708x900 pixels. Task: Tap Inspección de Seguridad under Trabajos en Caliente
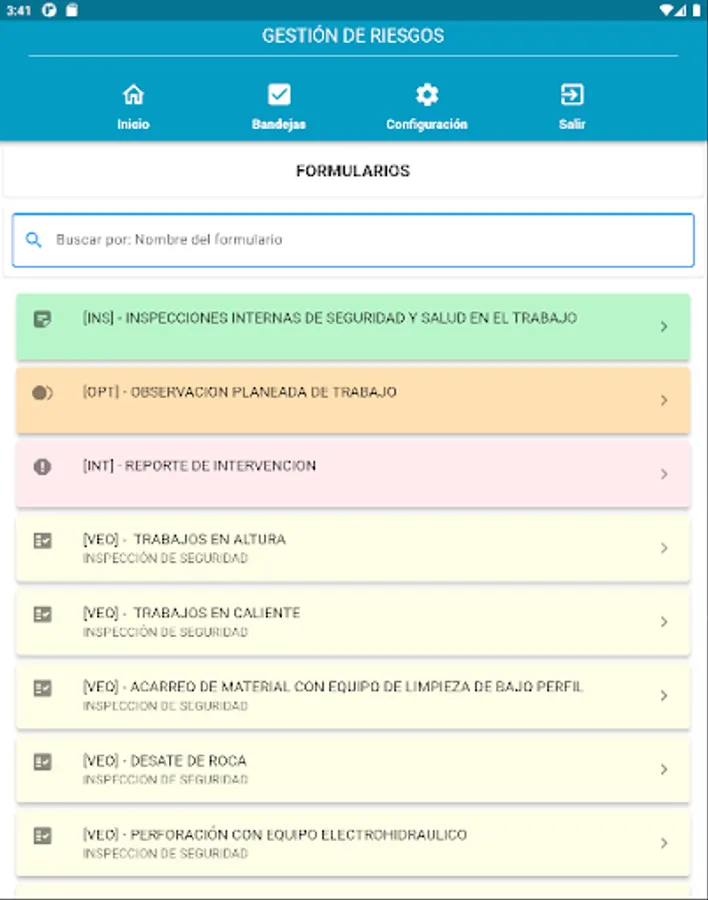(x=165, y=632)
